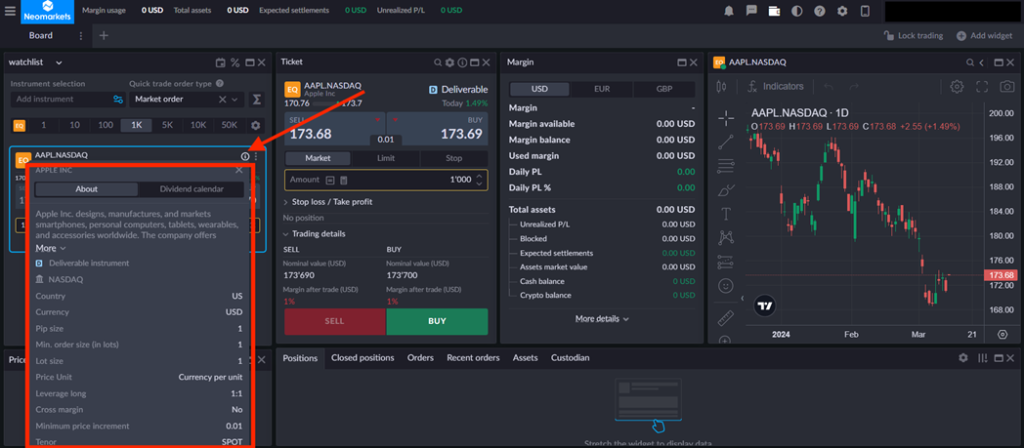1024x448 pixels.
Task: Click the info icon on AAPL.NASDAQ watchlist card
Action: click(245, 156)
